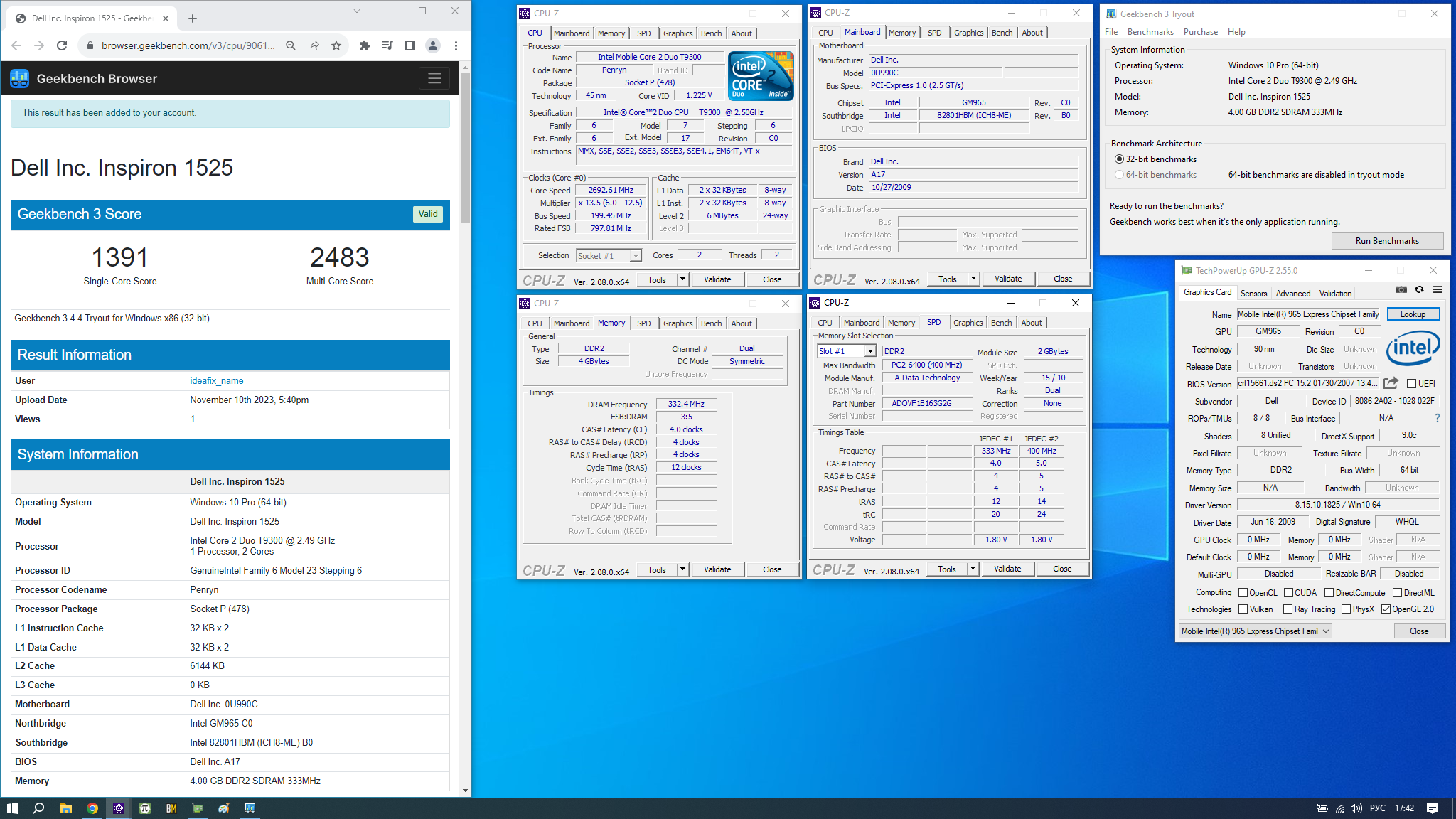The width and height of the screenshot is (1456, 819).
Task: Click the Bus Interface question mark in GPU-Z
Action: coord(1437,418)
